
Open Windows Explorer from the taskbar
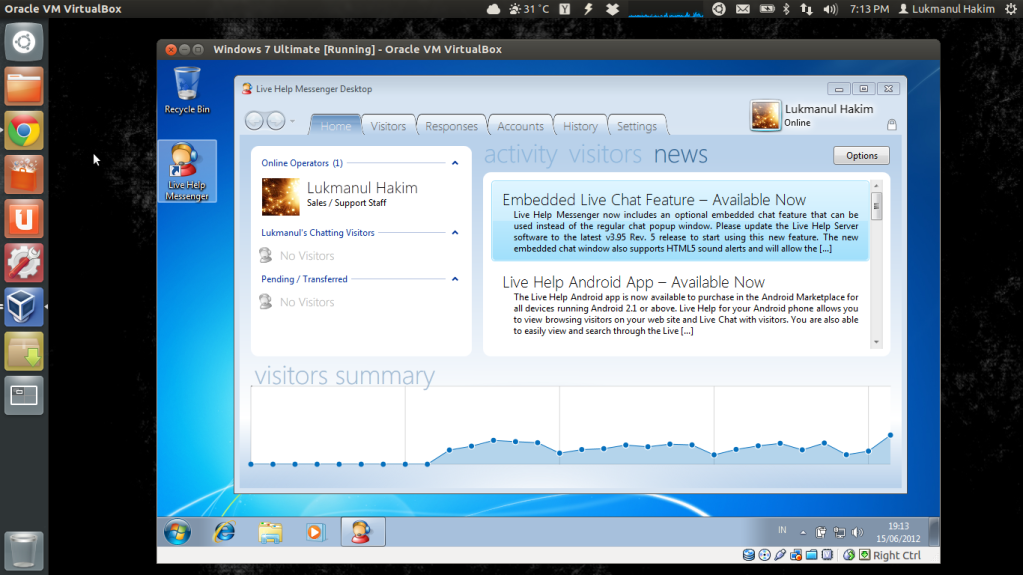(x=270, y=532)
